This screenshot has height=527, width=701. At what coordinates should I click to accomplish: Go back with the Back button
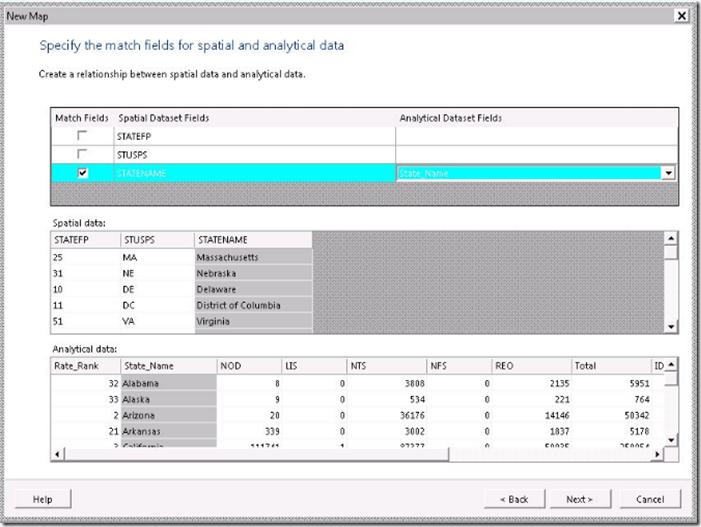pyautogui.click(x=514, y=499)
